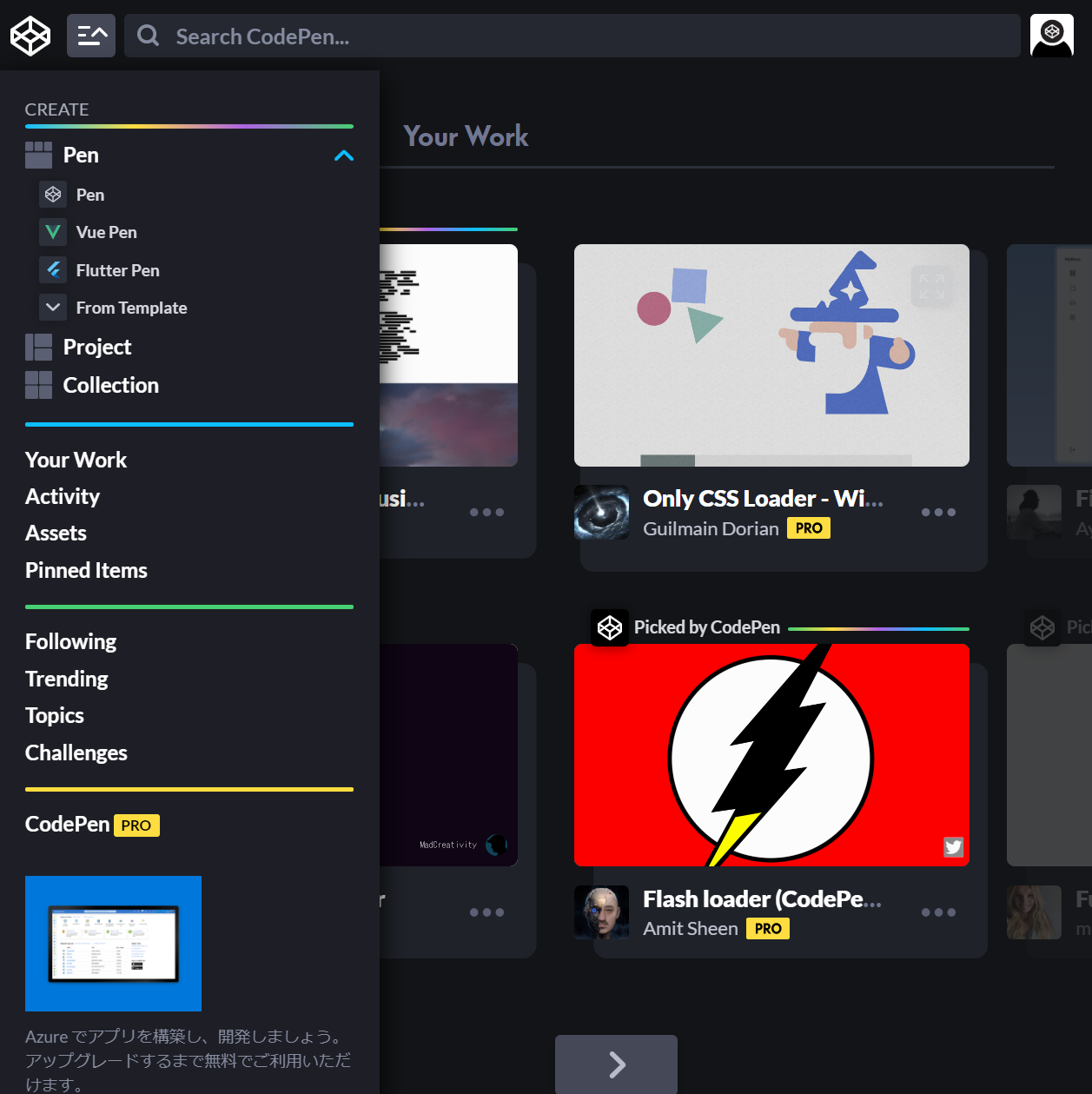Go to Activity page

[63, 496]
